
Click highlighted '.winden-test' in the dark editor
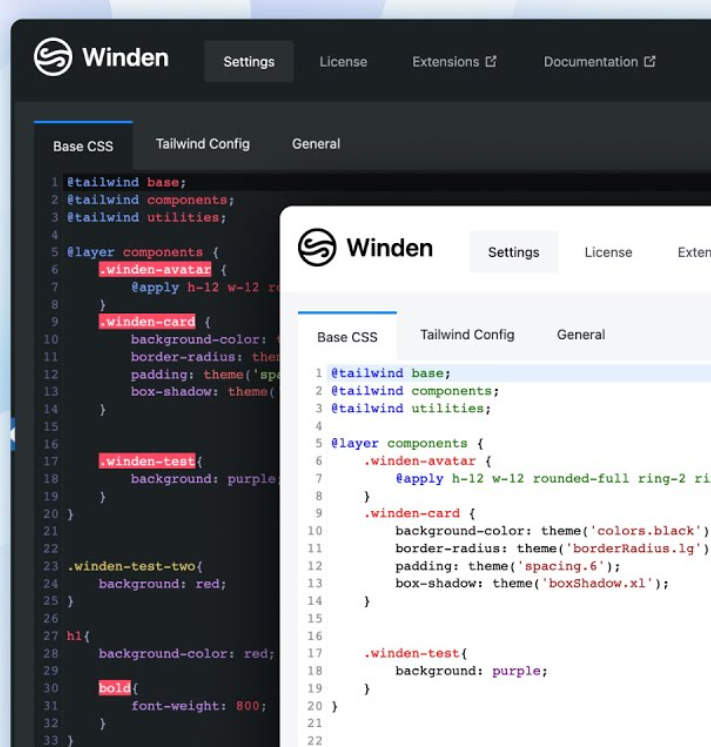coord(147,461)
